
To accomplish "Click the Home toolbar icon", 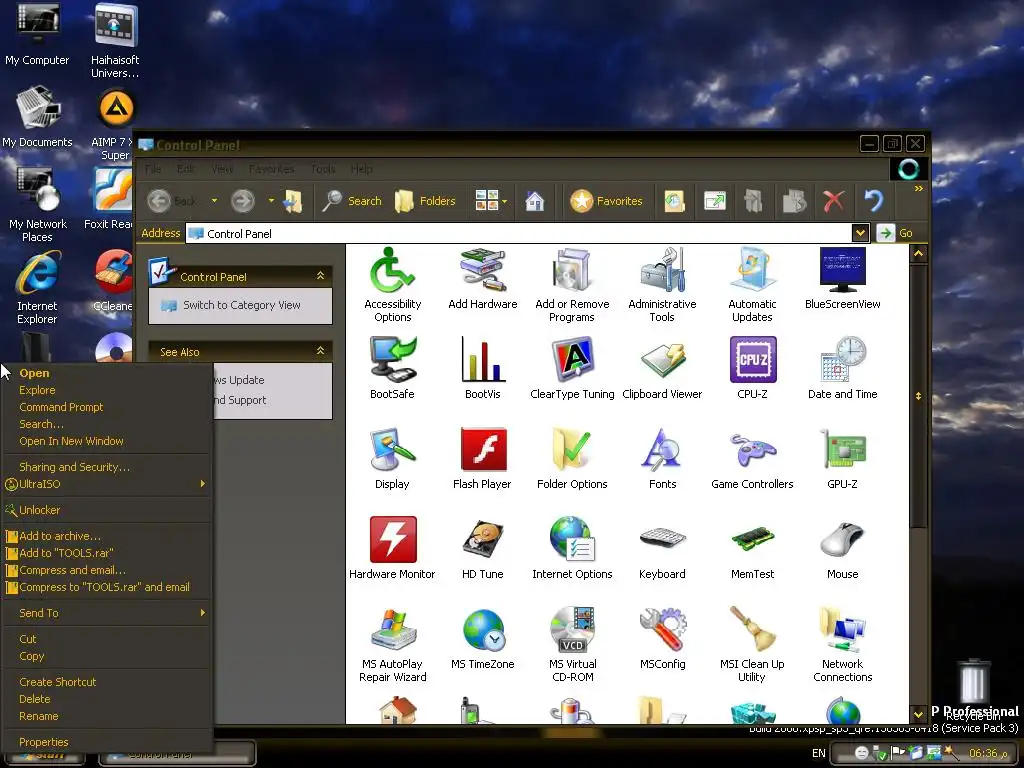I will [535, 201].
